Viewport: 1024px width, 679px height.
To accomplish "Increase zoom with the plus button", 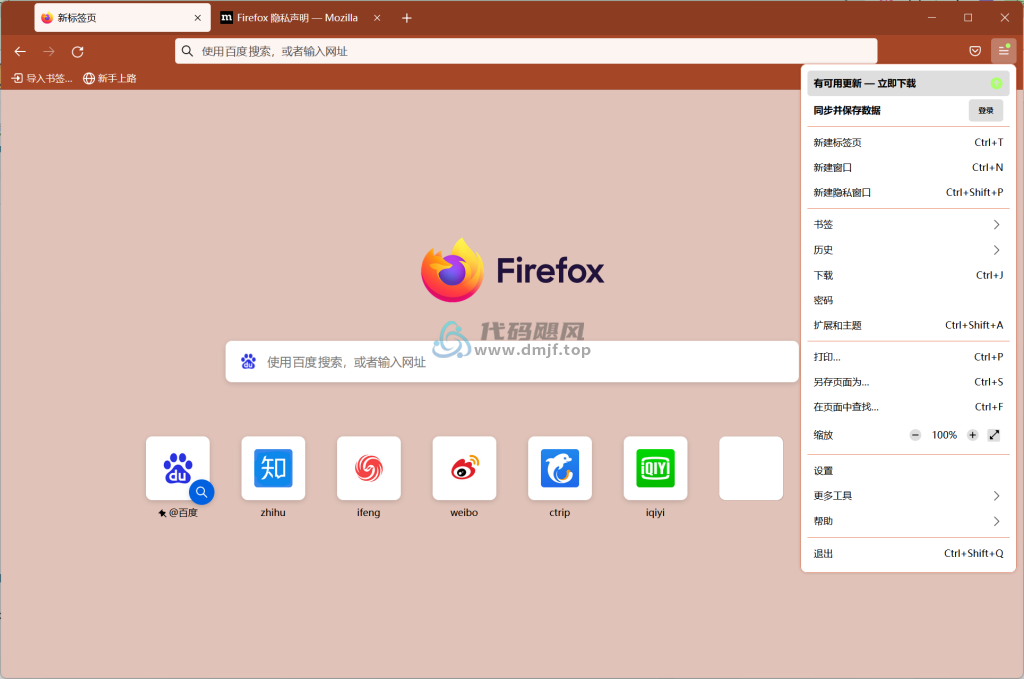I will (972, 435).
